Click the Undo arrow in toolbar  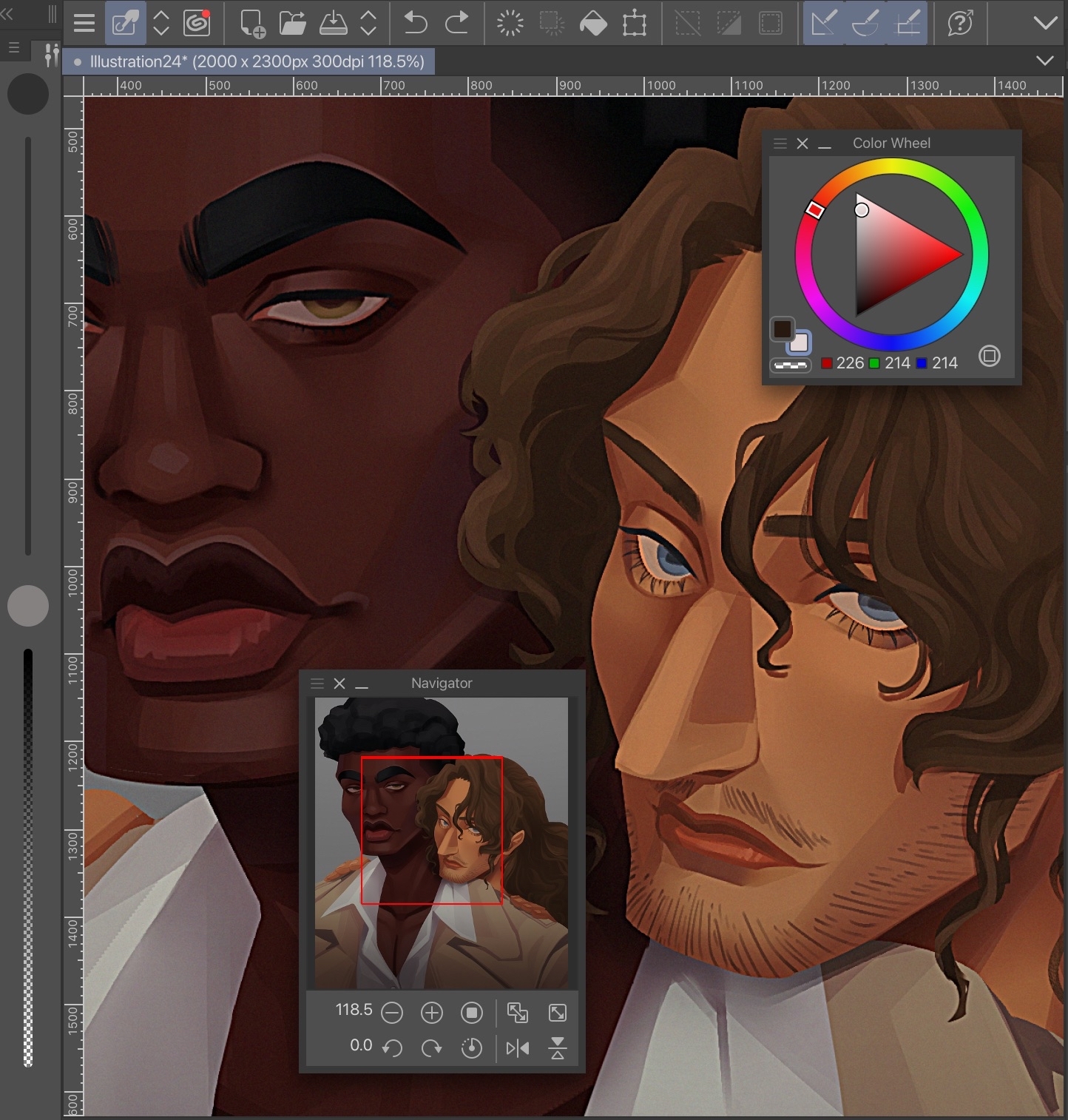coord(416,24)
